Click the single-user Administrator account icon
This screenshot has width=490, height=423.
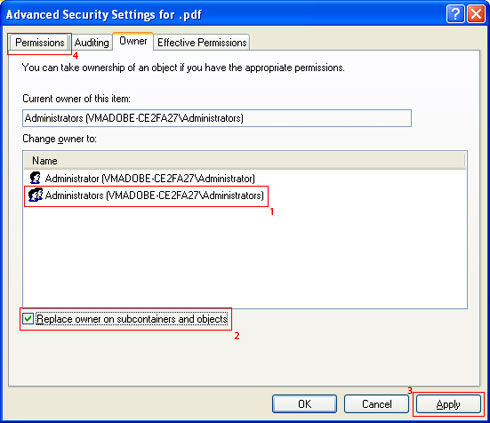[x=35, y=178]
